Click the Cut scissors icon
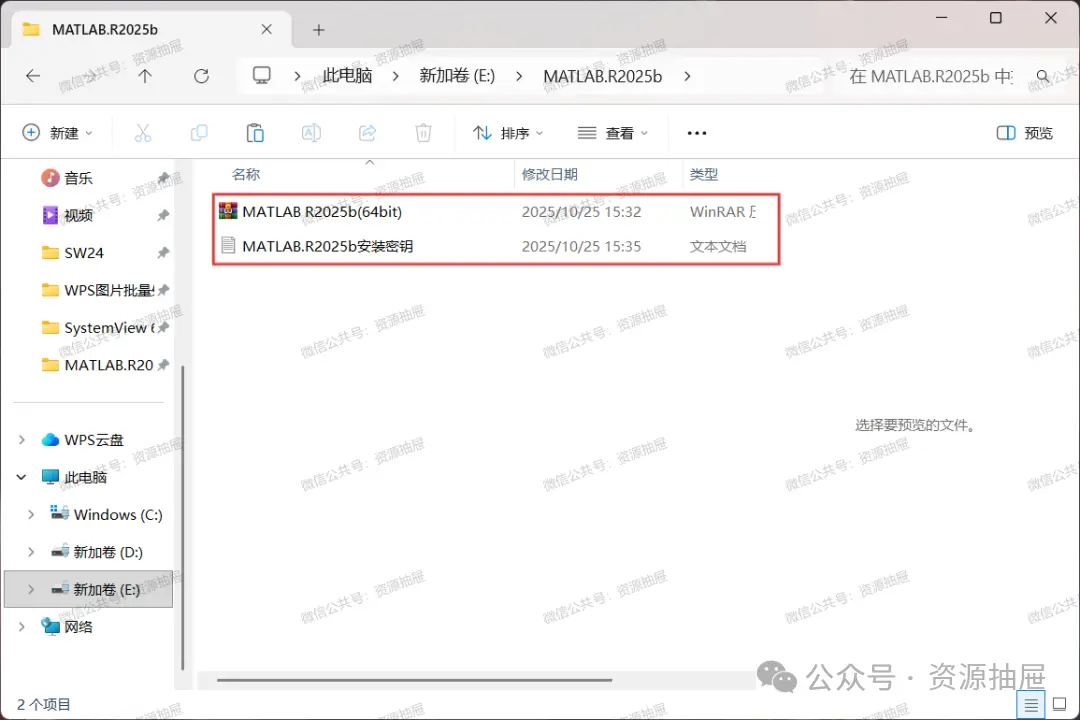 point(143,133)
